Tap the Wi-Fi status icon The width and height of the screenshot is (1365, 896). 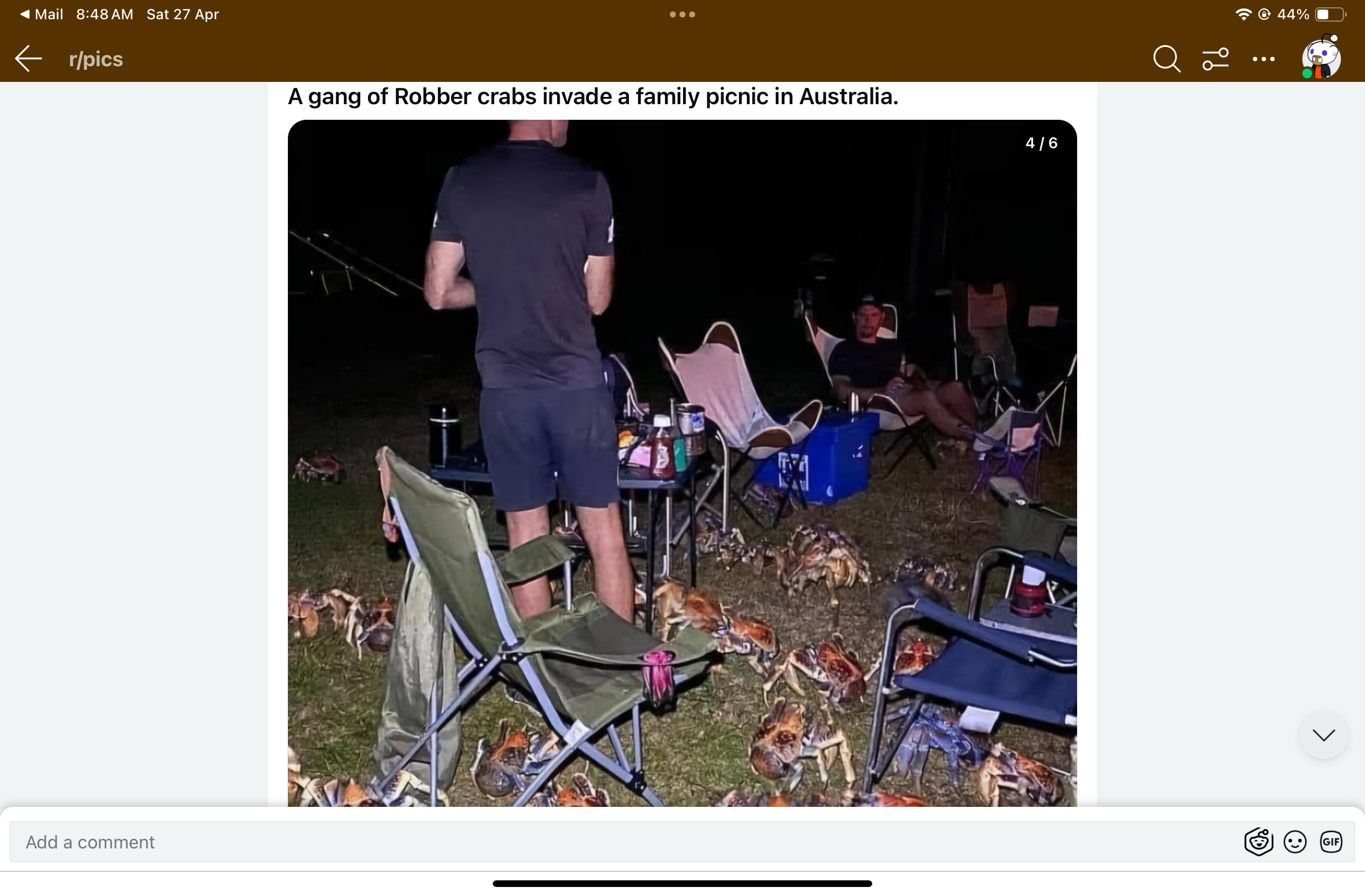click(x=1243, y=14)
